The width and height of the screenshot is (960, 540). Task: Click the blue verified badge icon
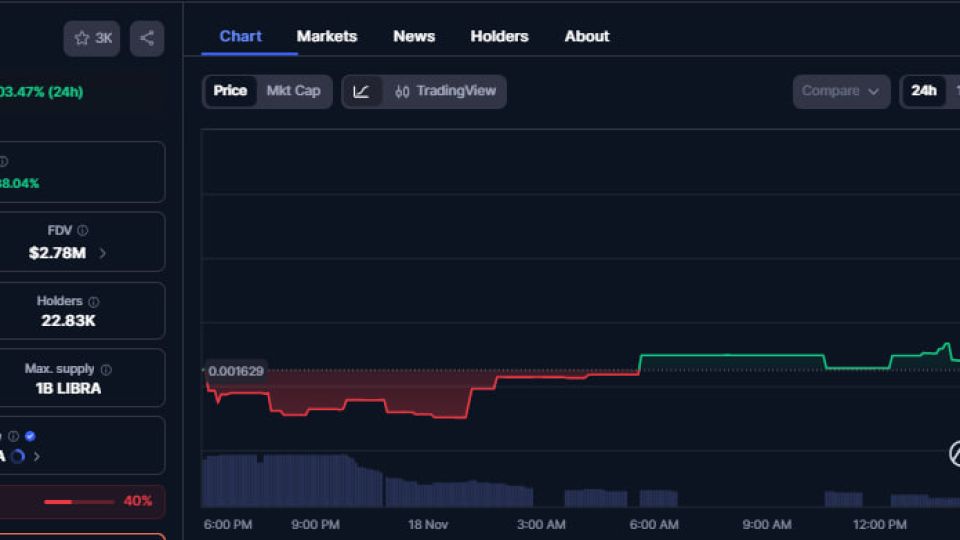tap(30, 436)
